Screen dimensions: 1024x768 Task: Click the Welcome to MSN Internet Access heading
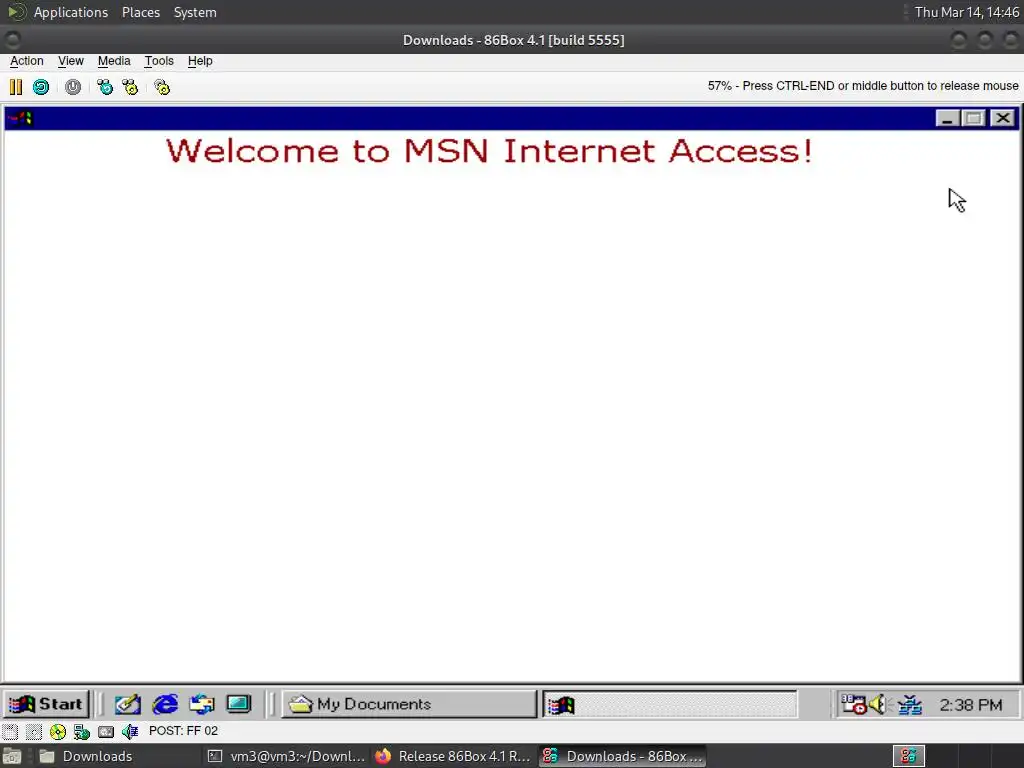click(x=489, y=151)
